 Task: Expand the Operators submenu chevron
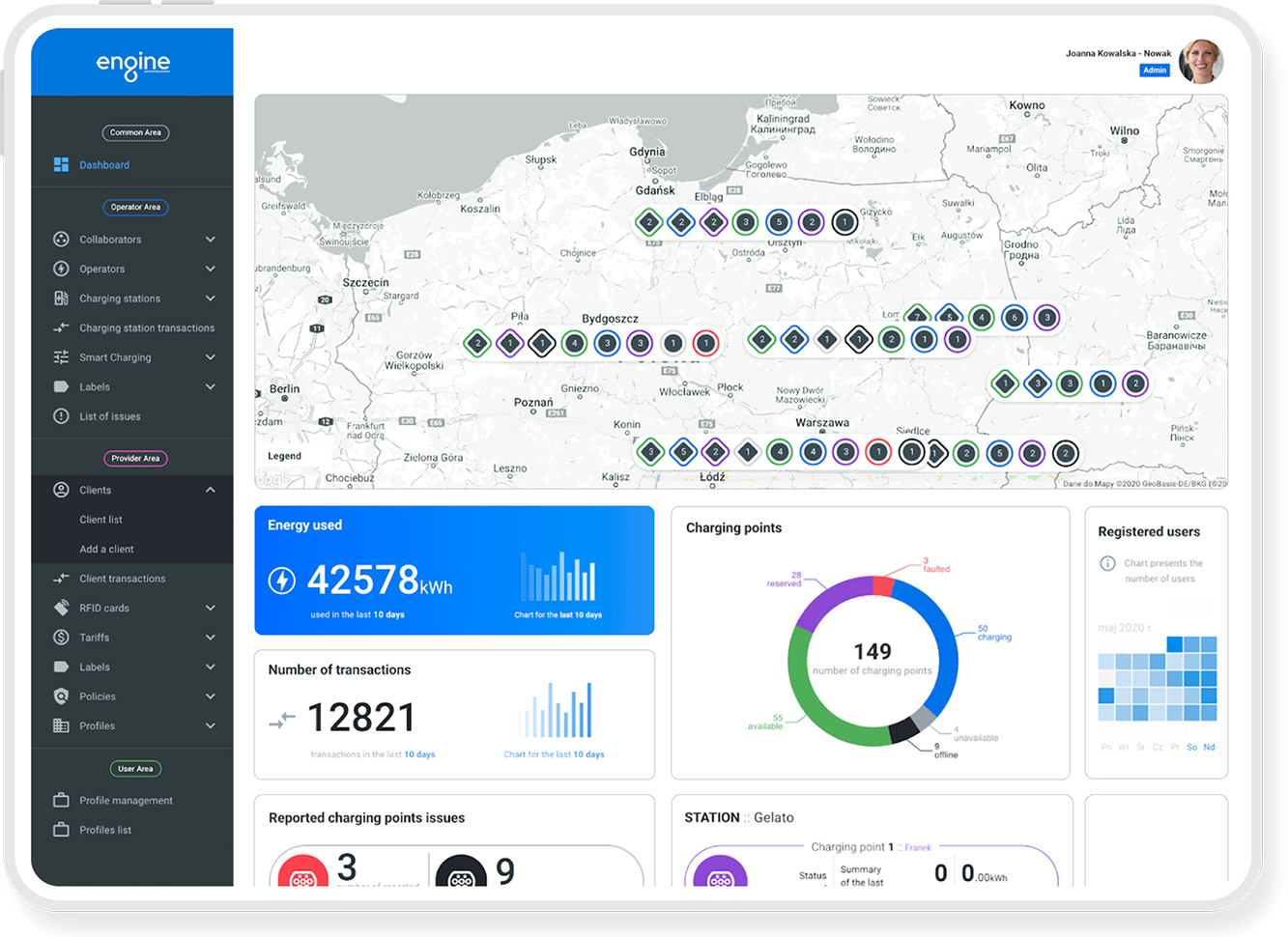pyautogui.click(x=211, y=269)
